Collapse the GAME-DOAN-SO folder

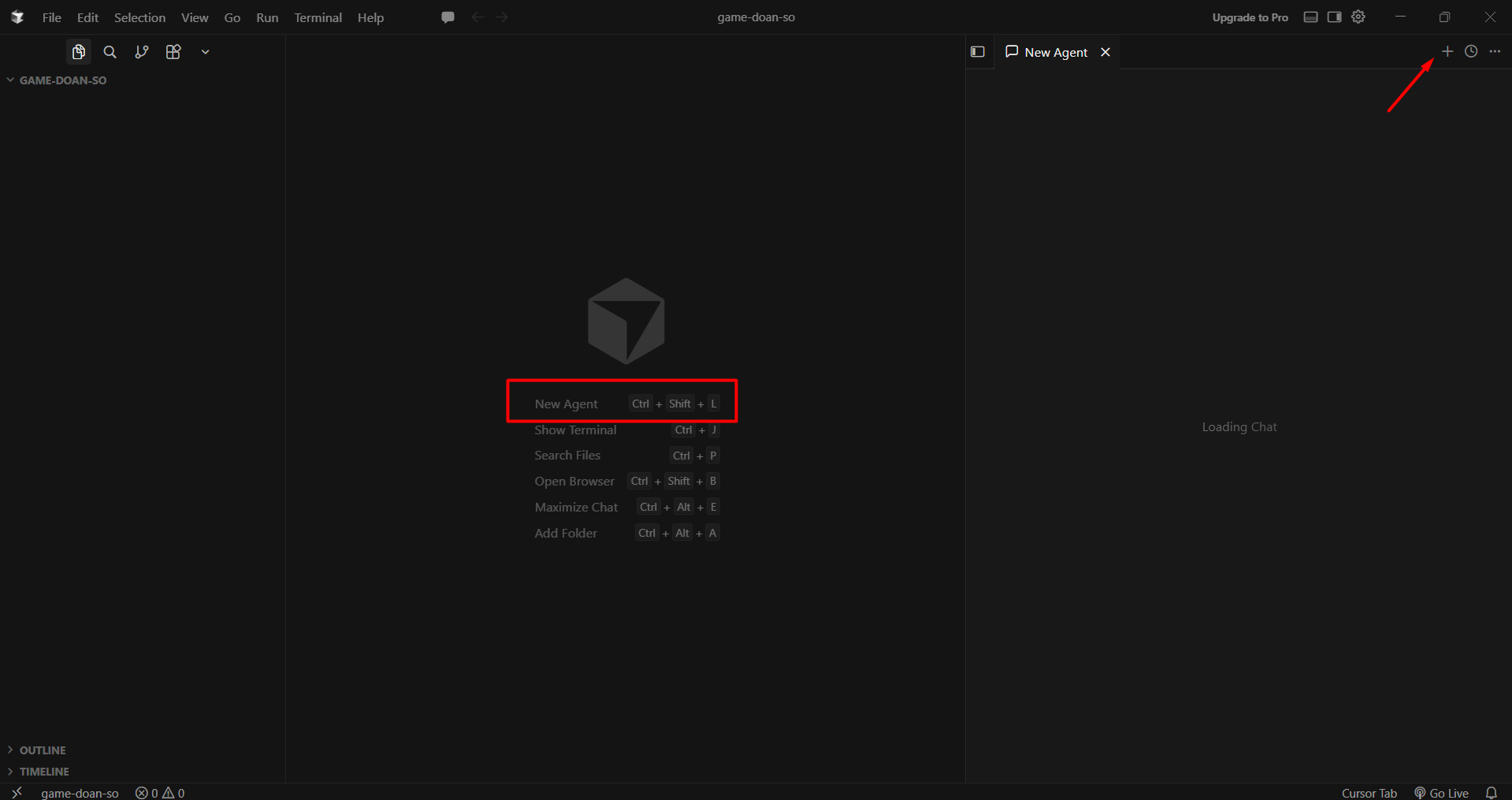click(57, 80)
